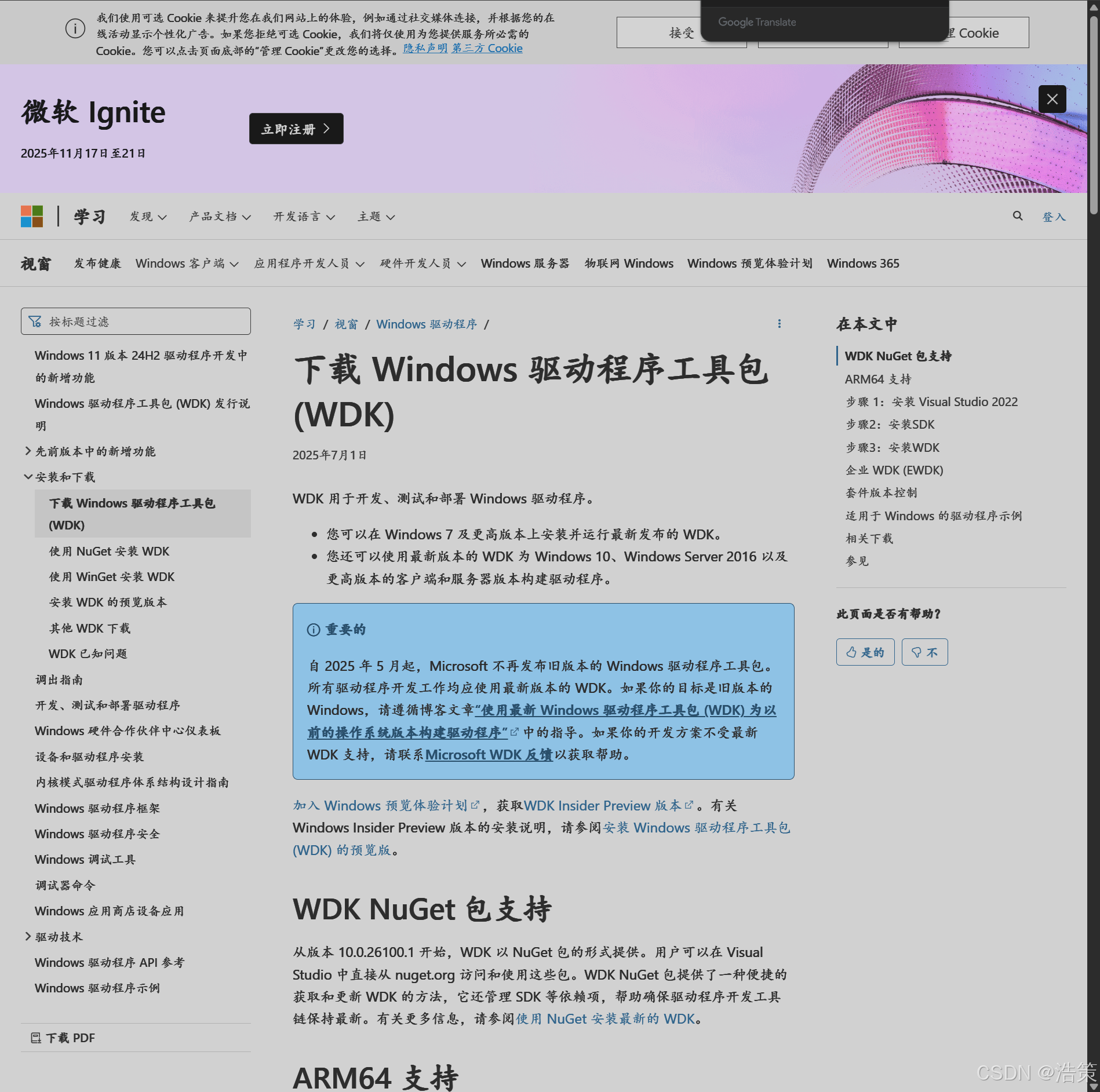The width and height of the screenshot is (1100, 1092).
Task: Select 其他 WDK 下载 in sidebar
Action: tap(90, 629)
